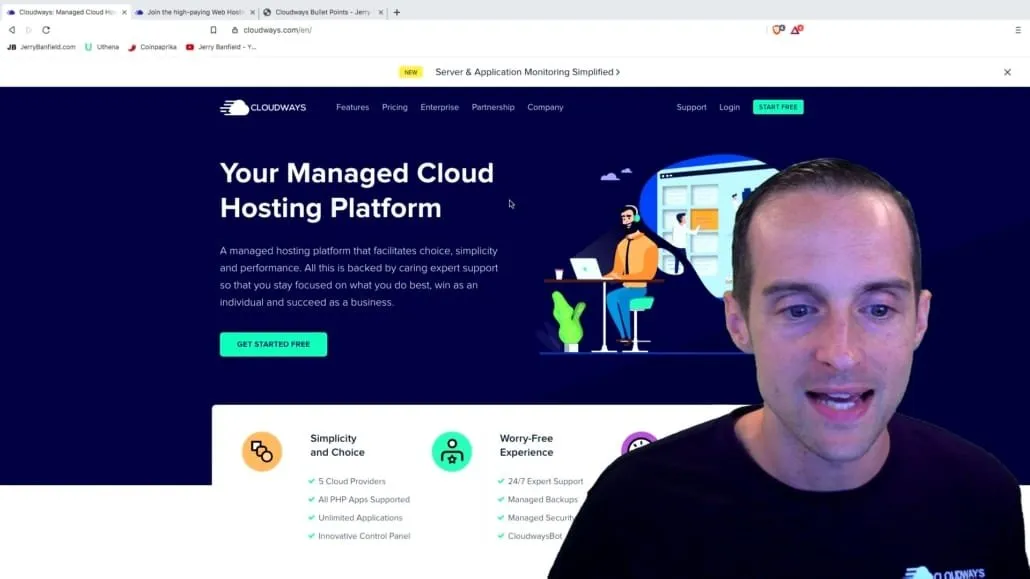The height and width of the screenshot is (579, 1030).
Task: Switch to the Cloudways Bullet Points tab
Action: (323, 12)
